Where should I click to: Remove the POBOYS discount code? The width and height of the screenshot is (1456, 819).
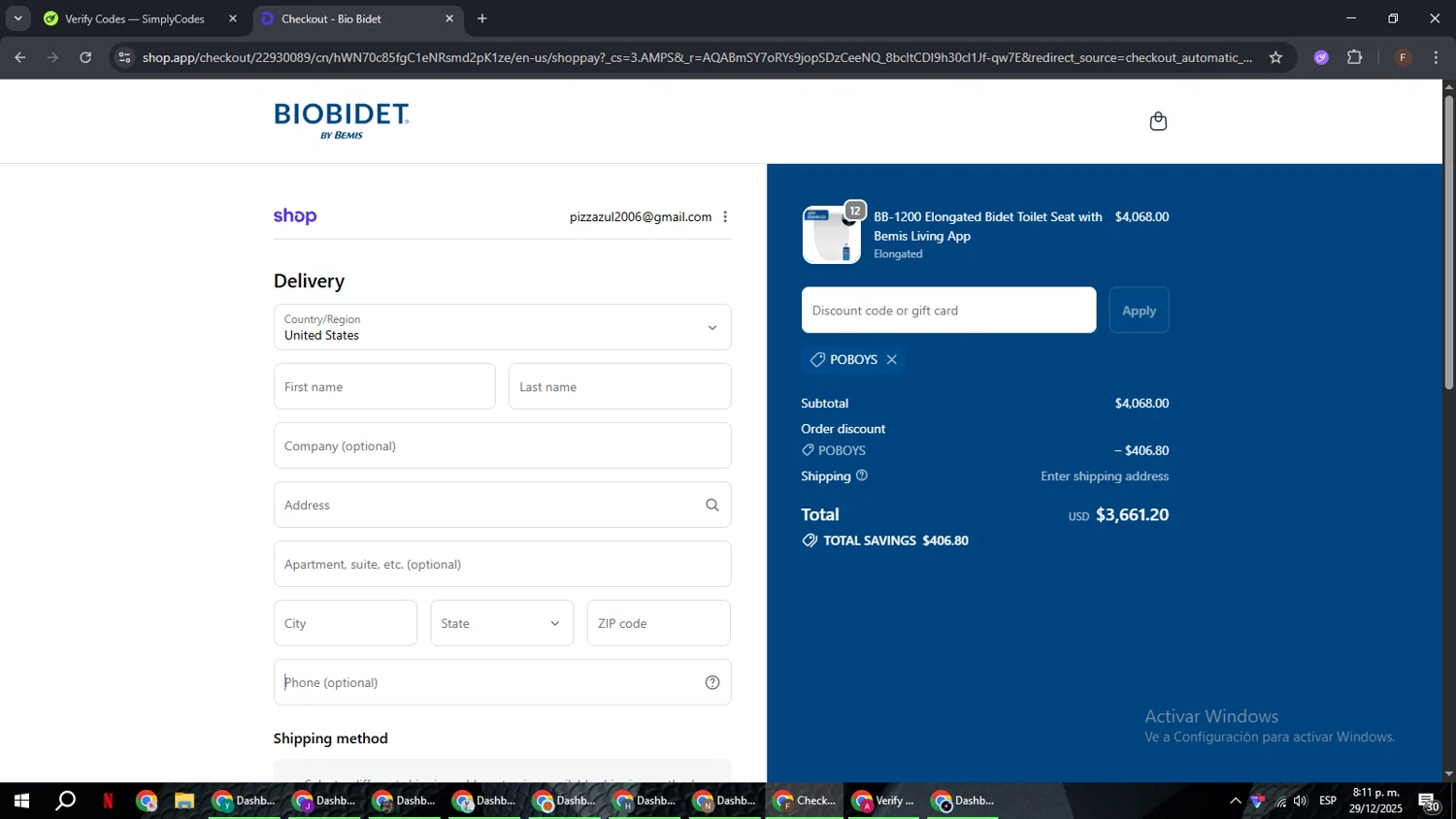[891, 359]
